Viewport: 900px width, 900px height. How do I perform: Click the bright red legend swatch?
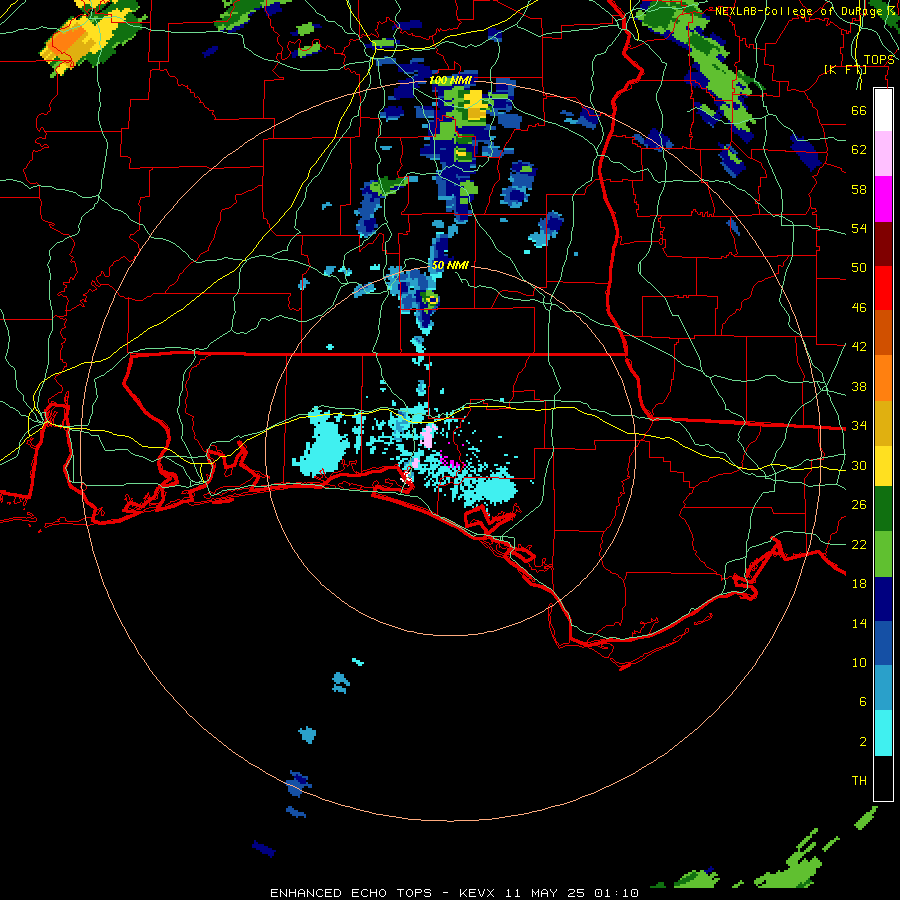coord(883,288)
